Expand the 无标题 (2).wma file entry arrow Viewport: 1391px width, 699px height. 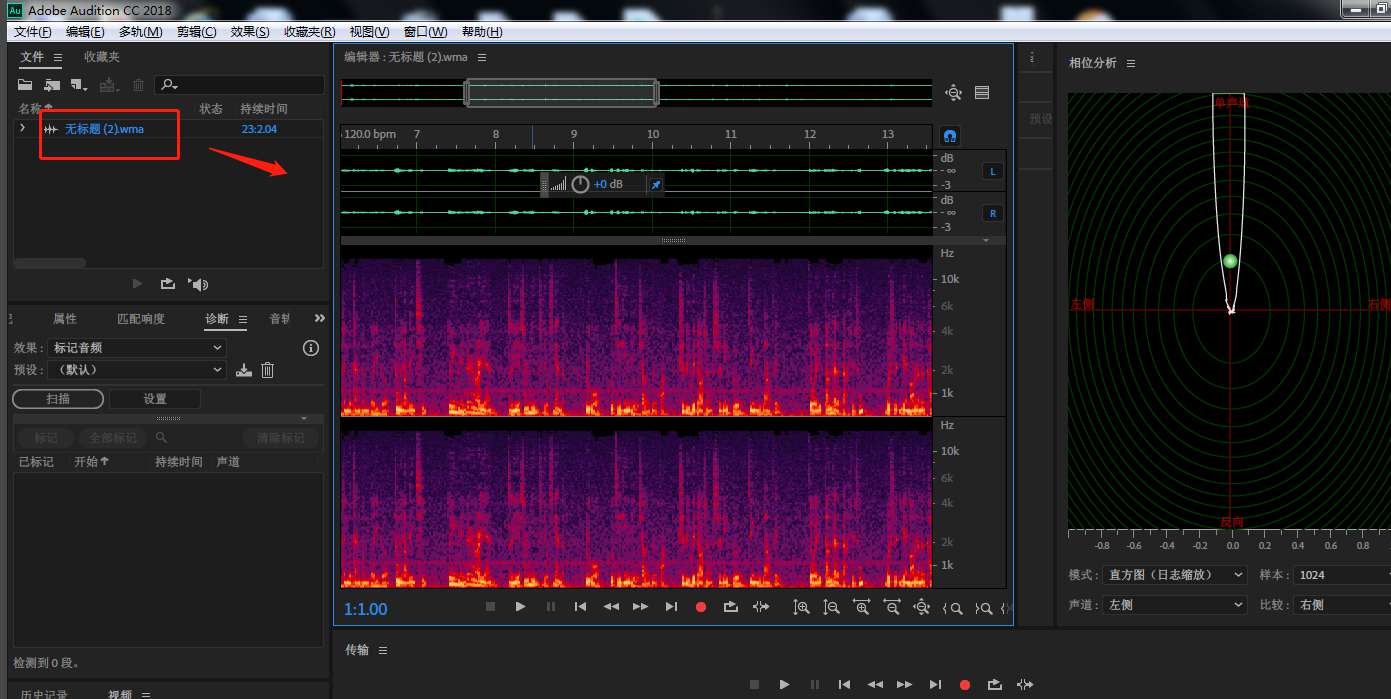23,128
